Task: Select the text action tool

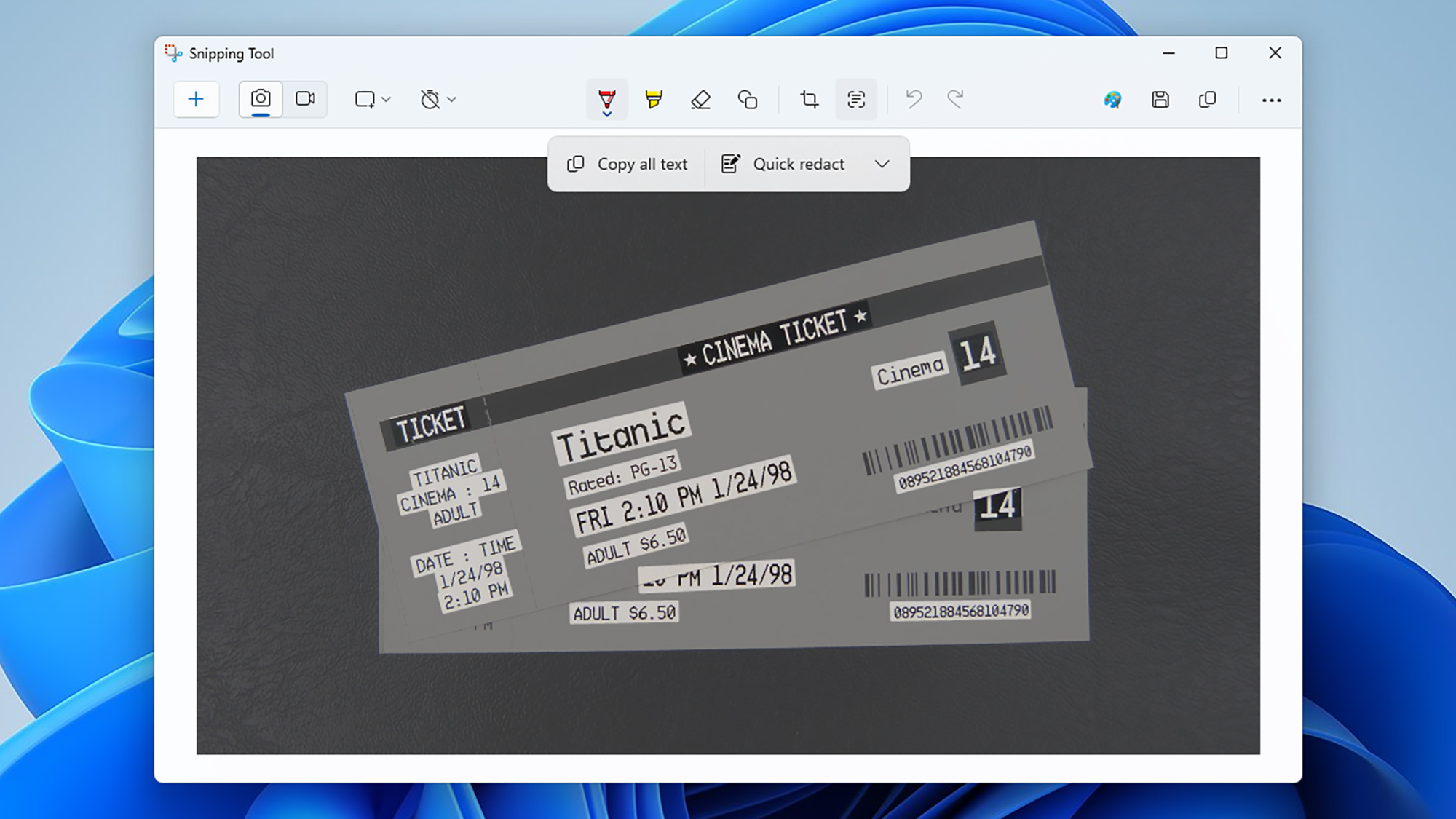Action: click(x=855, y=99)
